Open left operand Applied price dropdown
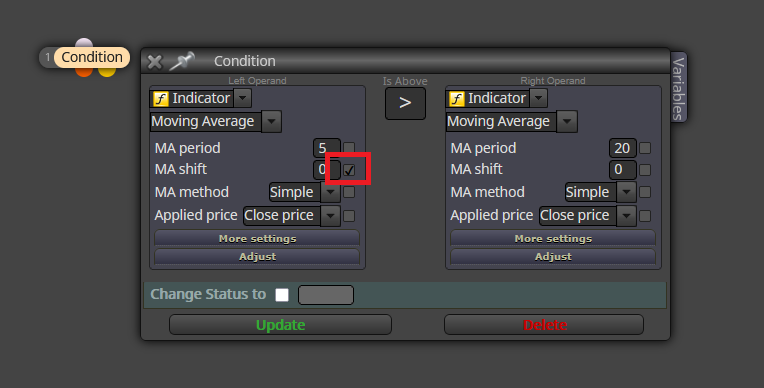764x388 pixels. point(330,215)
